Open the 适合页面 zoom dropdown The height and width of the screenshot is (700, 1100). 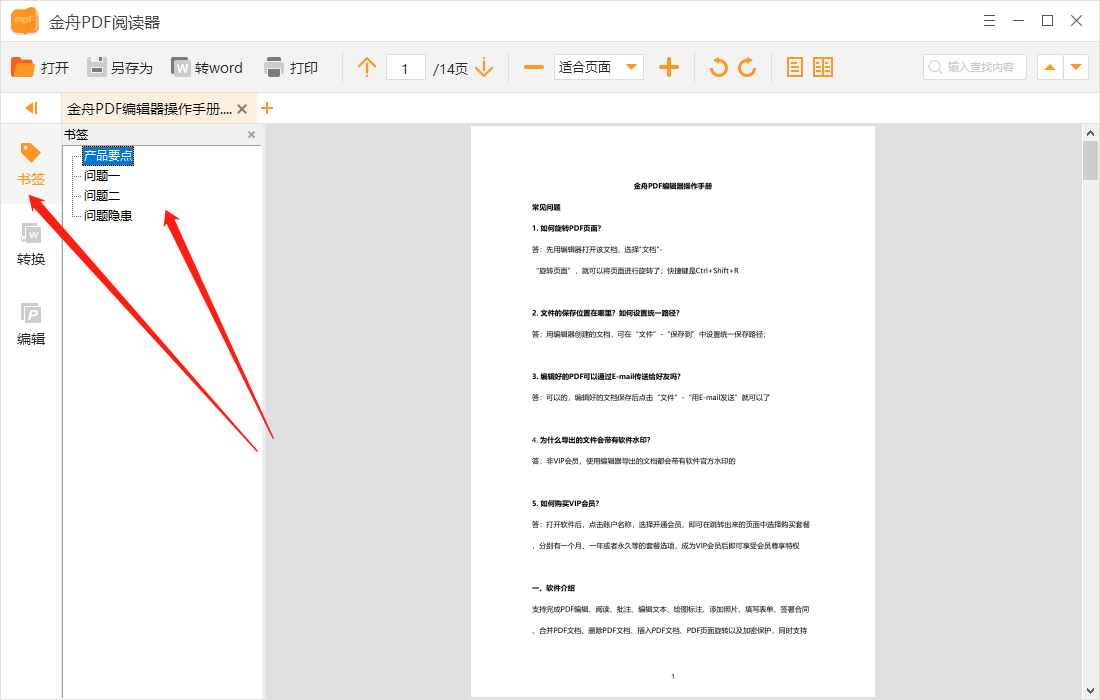(x=598, y=66)
